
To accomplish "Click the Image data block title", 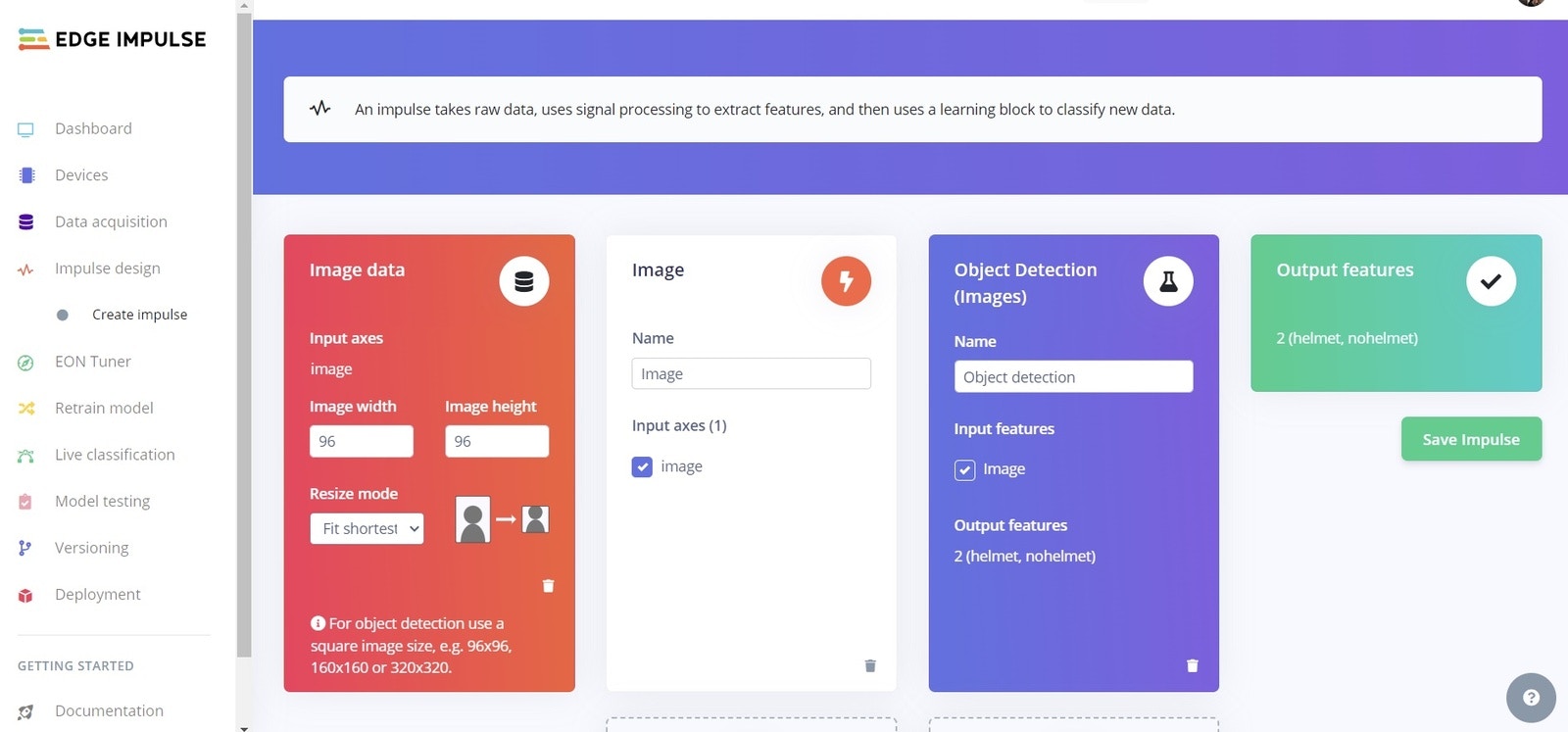I will tap(357, 270).
